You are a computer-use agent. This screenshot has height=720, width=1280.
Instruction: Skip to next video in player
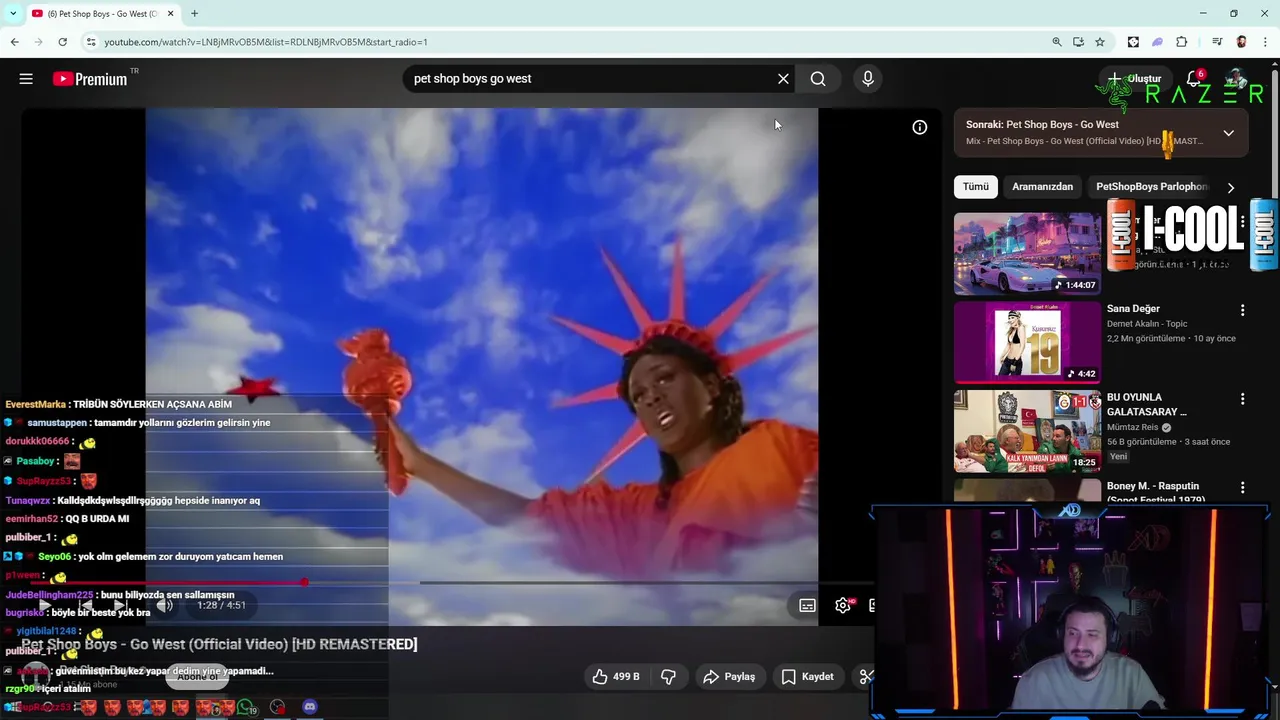click(119, 605)
